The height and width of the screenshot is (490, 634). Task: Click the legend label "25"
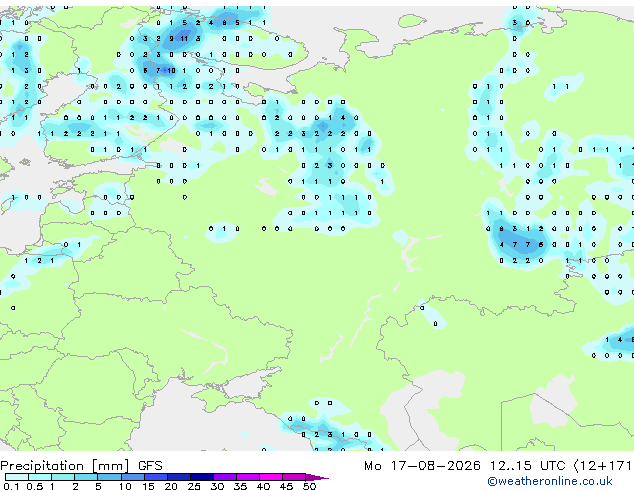click(x=194, y=486)
